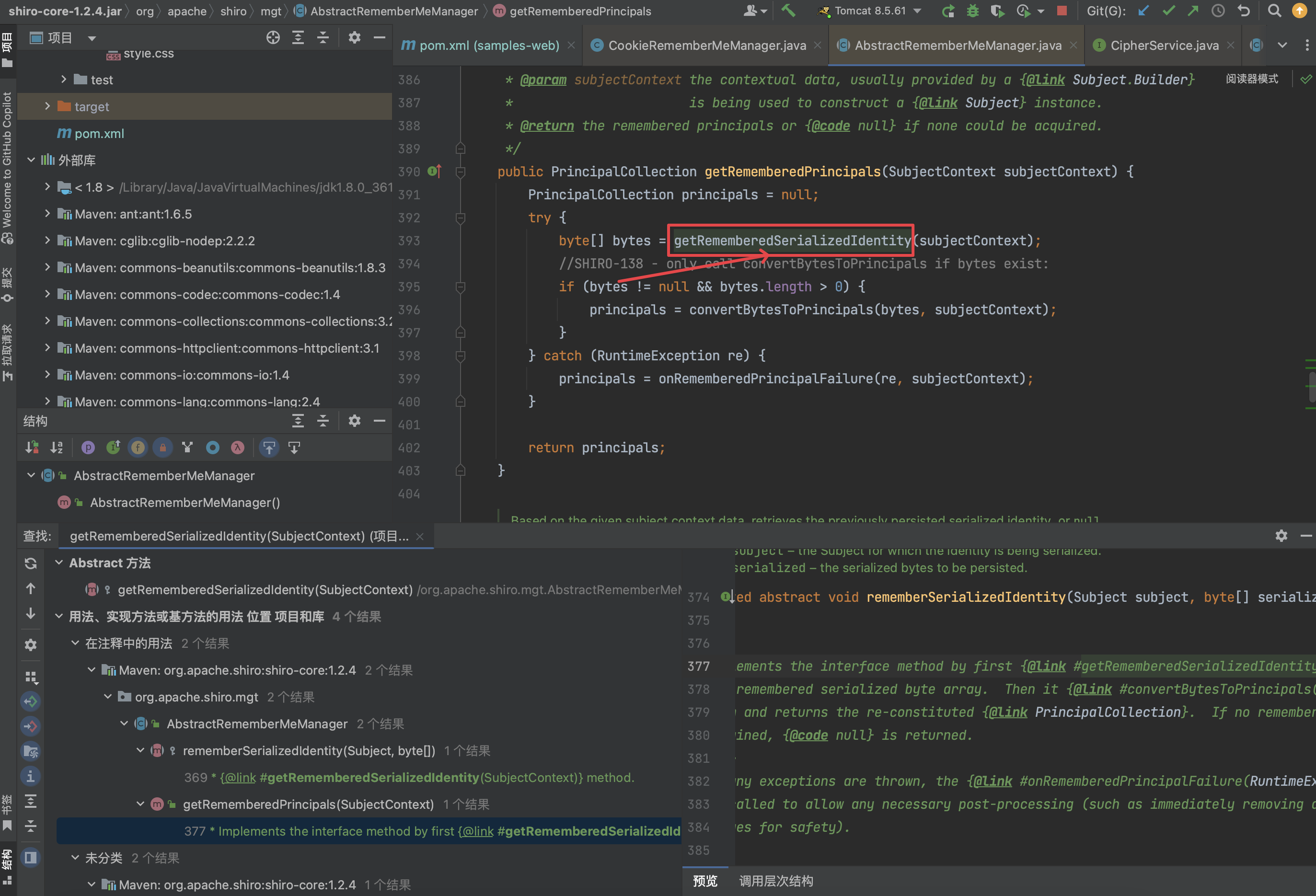Toggle alphabetical sort in Structure panel
Viewport: 1316px width, 896px height.
[57, 448]
